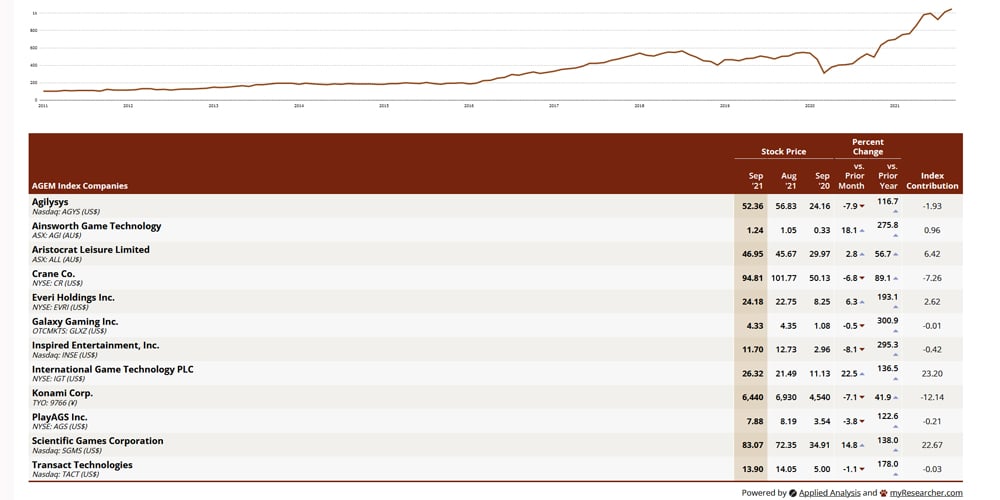Click Everi Holdings up arrow for prior month
This screenshot has height=500, width=1000.
tap(862, 302)
